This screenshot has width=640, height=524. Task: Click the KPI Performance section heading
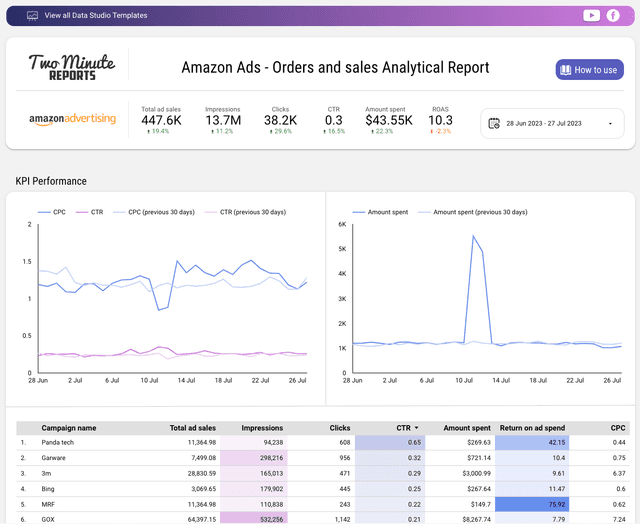coord(51,181)
